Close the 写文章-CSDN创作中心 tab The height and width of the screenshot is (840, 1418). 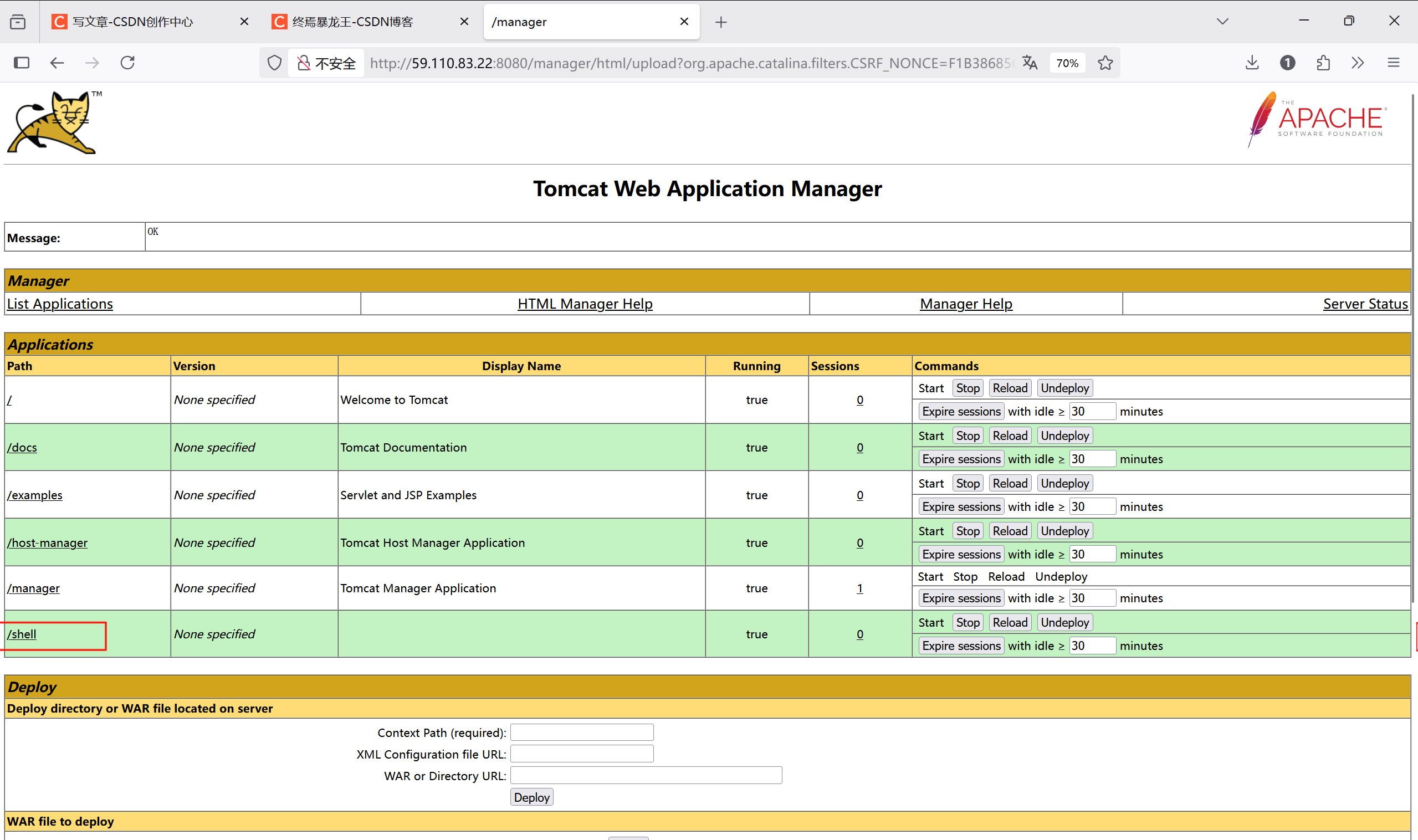pos(244,22)
